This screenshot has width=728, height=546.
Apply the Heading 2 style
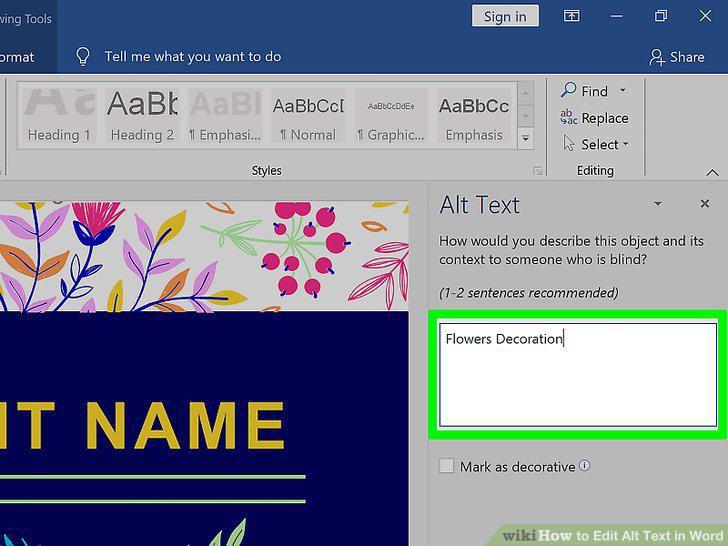(x=142, y=116)
